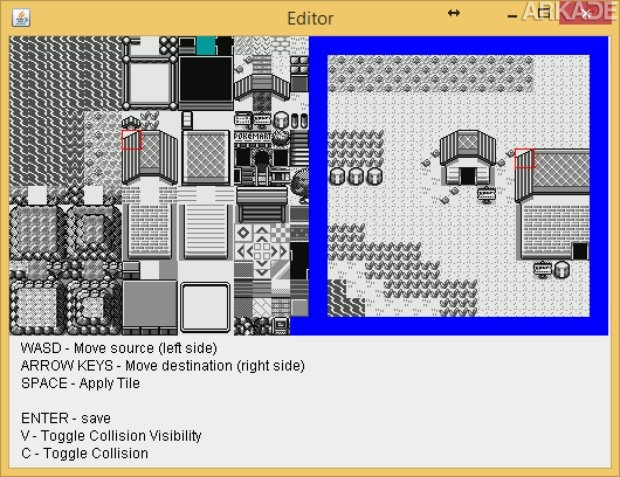The image size is (620, 477).
Task: Pick the diamond-shaped tile in the tileset
Action: click(243, 232)
